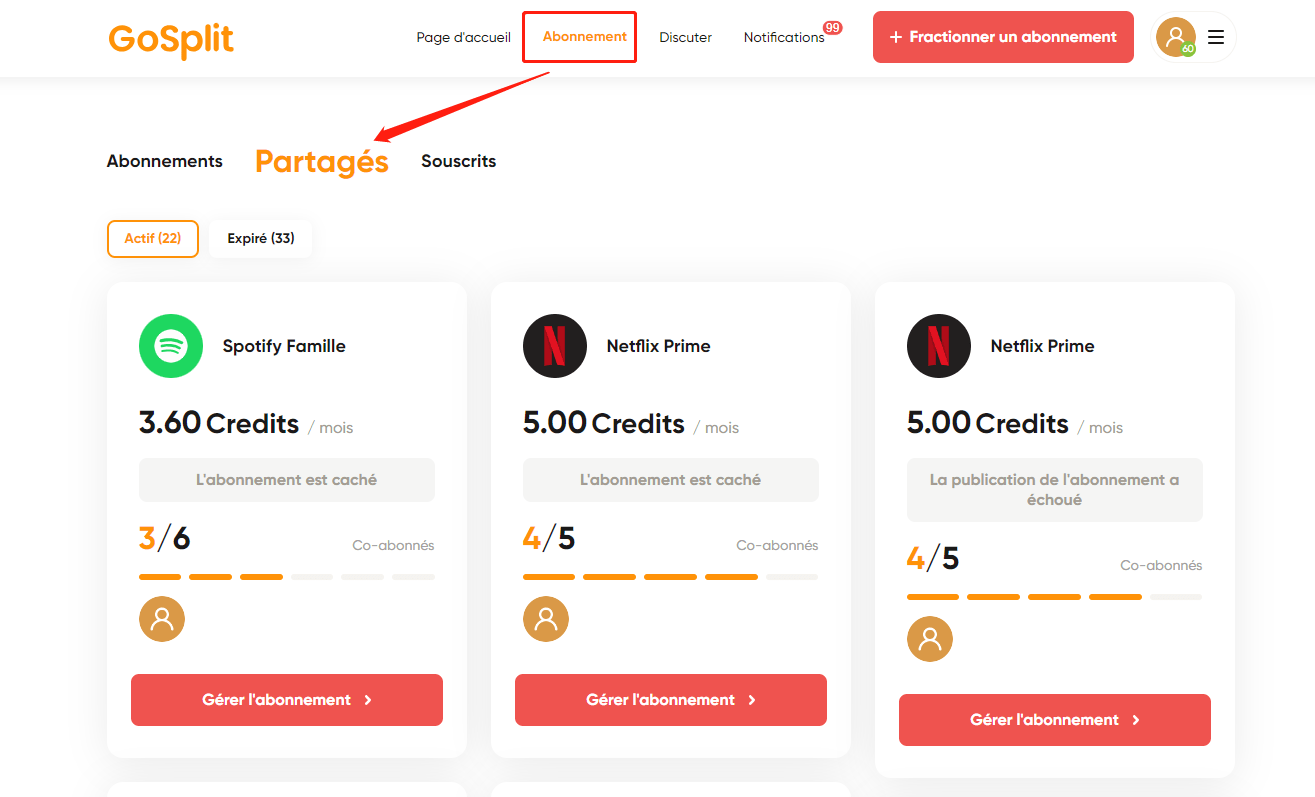Switch to the Souscrits tab
Screen dimensions: 1315x797
pos(459,161)
